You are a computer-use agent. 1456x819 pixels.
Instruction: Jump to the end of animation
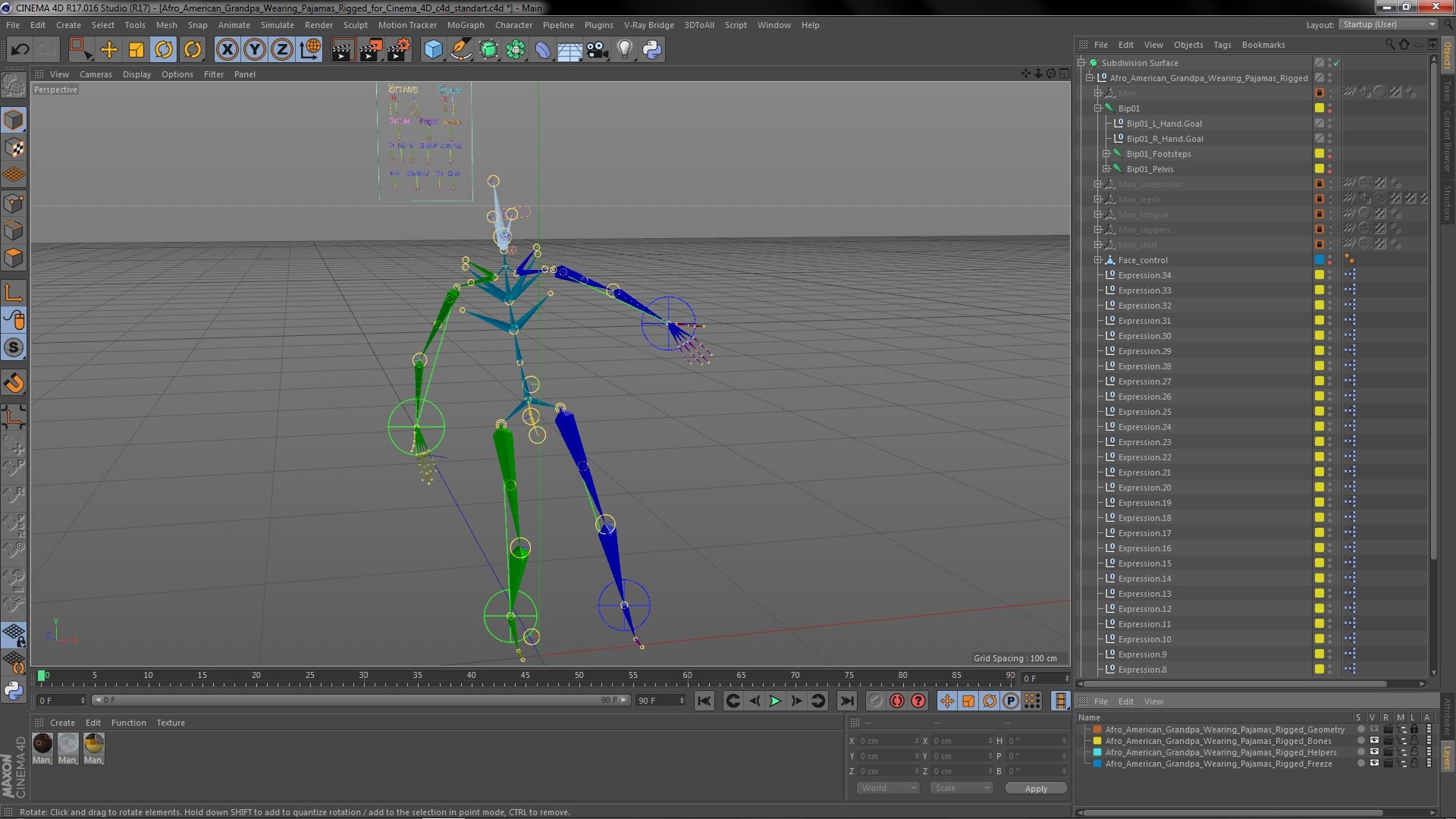coord(847,701)
